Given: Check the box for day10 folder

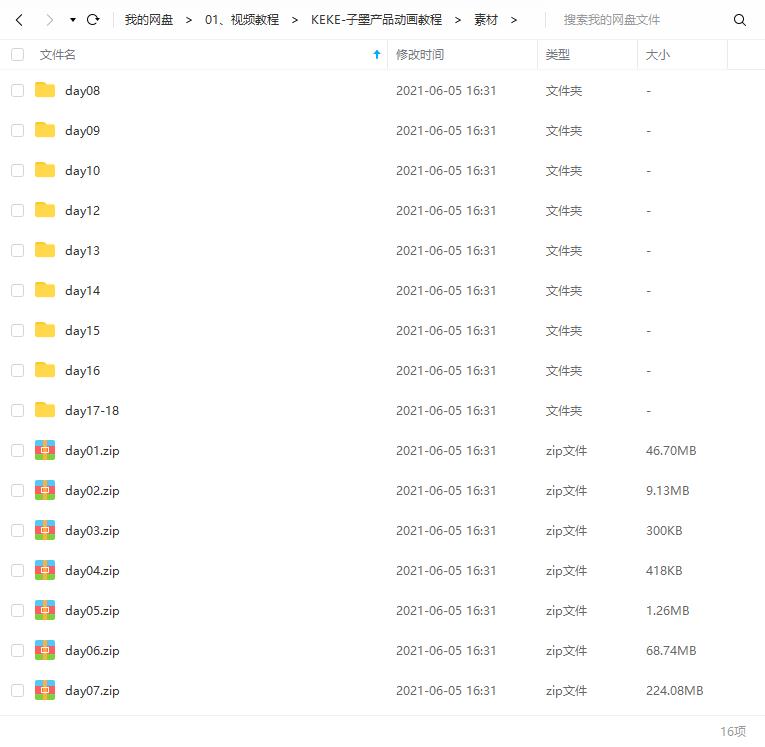Looking at the screenshot, I should click(17, 171).
